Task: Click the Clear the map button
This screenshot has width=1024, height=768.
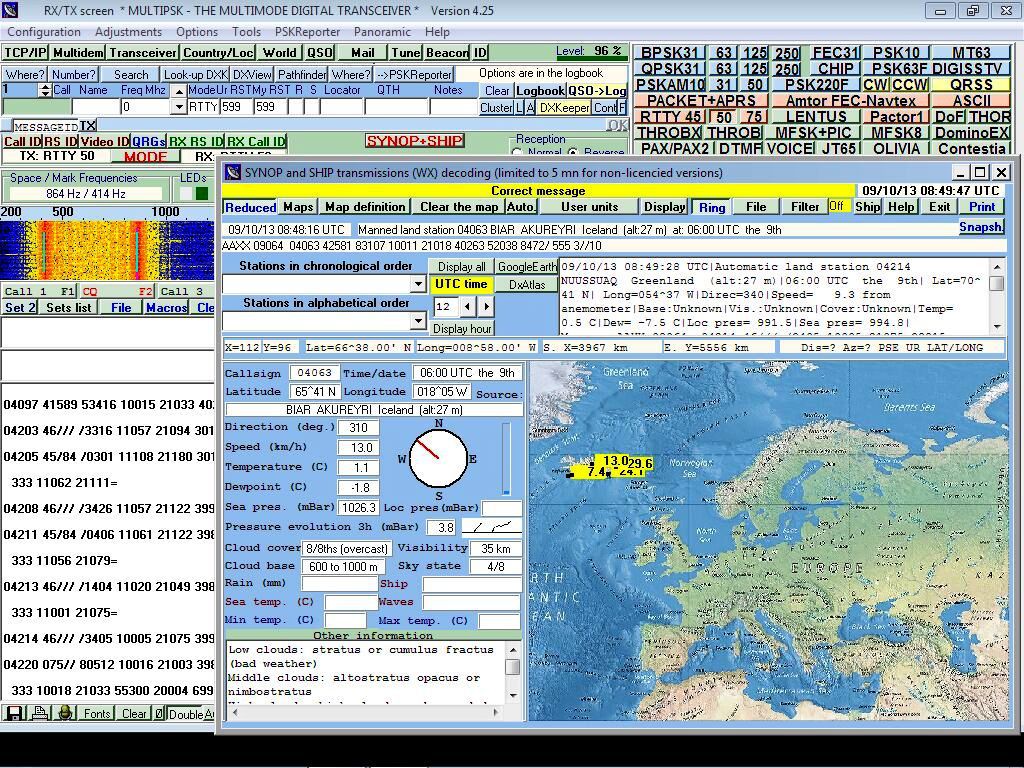Action: click(458, 207)
